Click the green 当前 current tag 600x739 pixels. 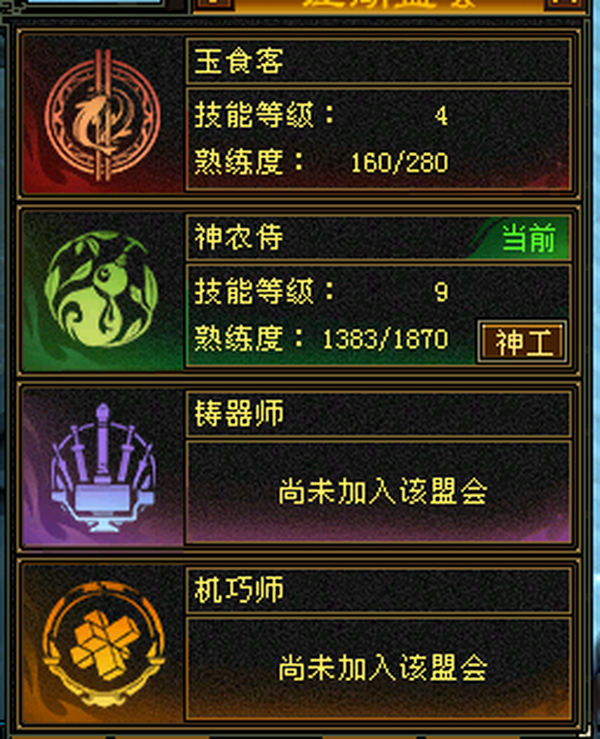tap(527, 238)
